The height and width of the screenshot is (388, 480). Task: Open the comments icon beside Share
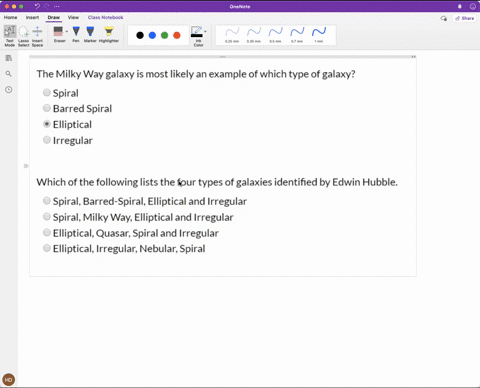pyautogui.click(x=444, y=18)
